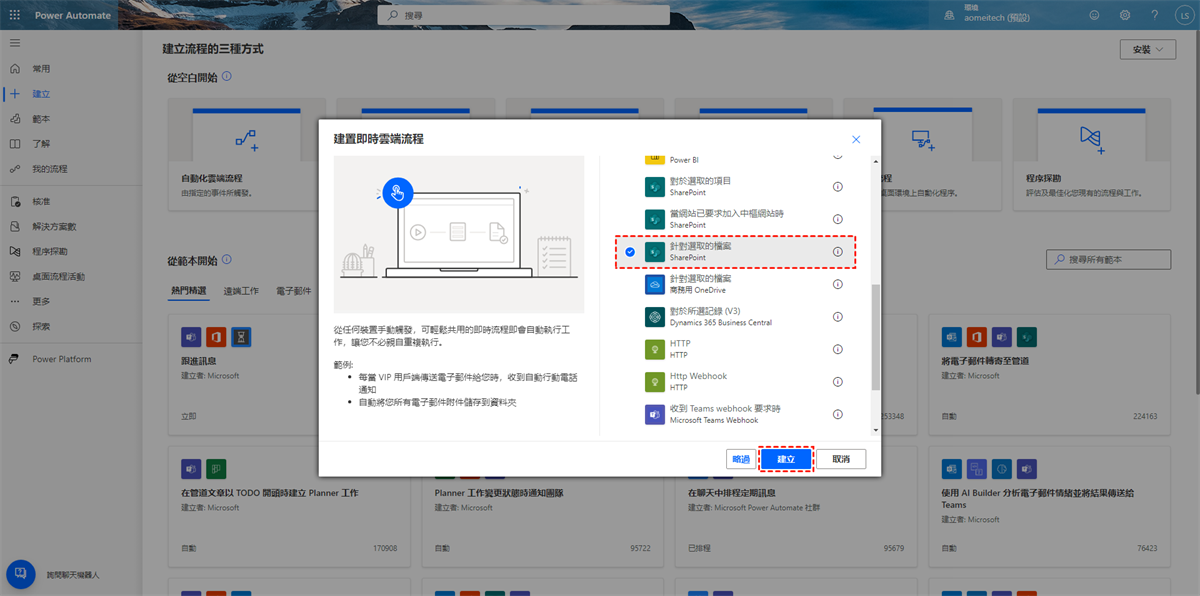1200x596 pixels.
Task: Click info icon beside 從空白開始
Action: click(x=227, y=76)
